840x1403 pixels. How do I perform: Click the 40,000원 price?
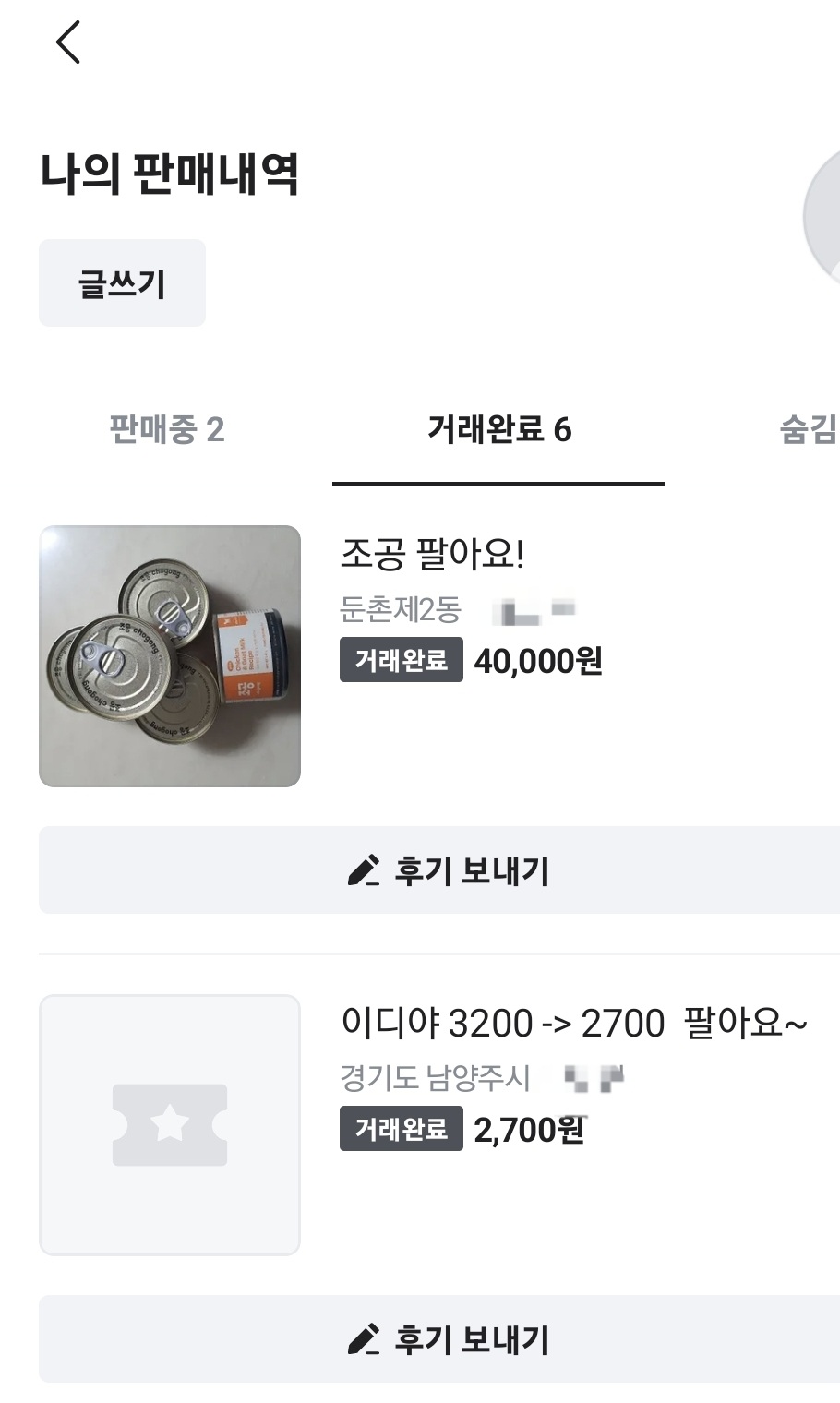tap(538, 661)
